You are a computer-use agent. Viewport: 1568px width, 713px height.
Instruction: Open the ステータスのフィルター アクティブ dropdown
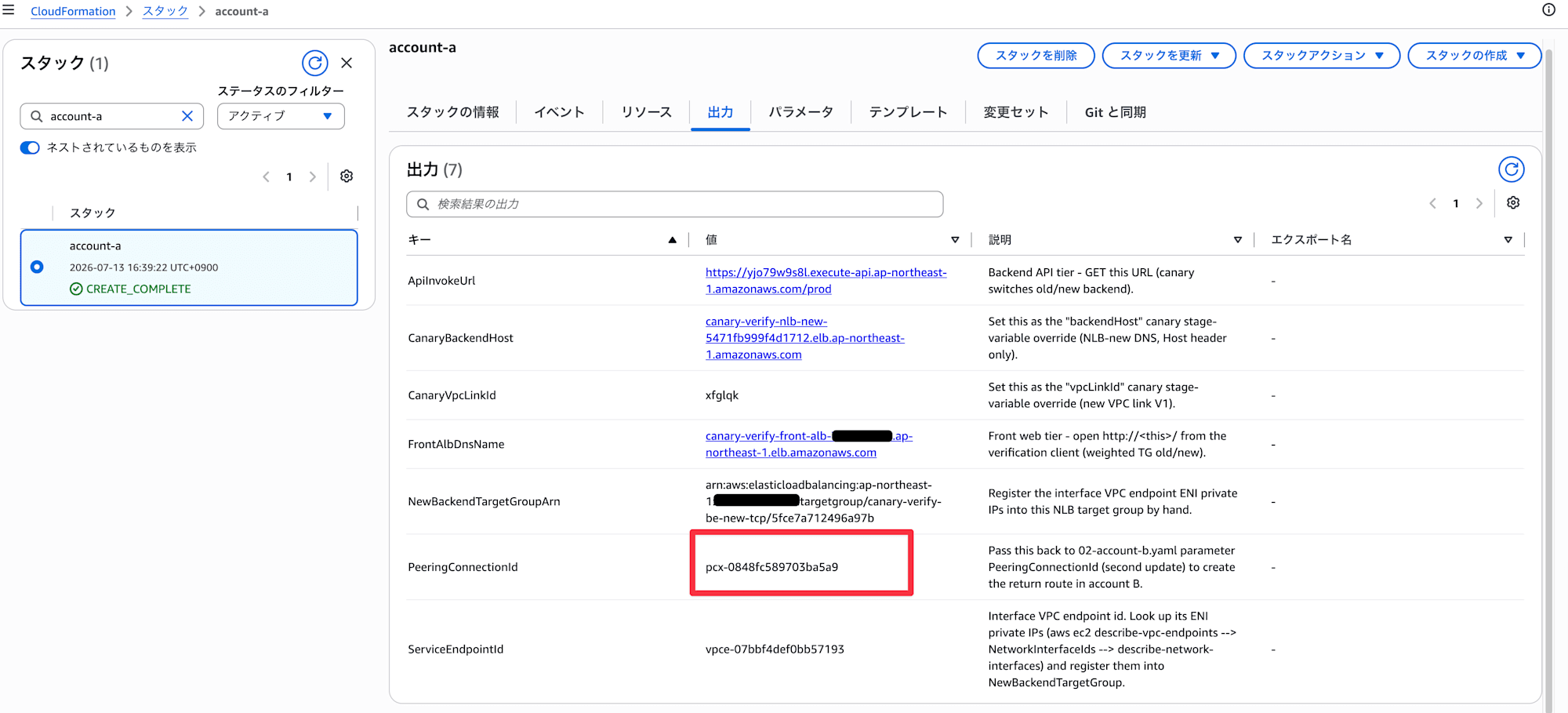281,116
